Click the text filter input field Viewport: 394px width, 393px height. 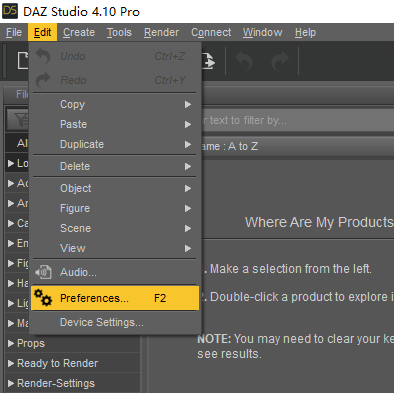click(x=298, y=120)
